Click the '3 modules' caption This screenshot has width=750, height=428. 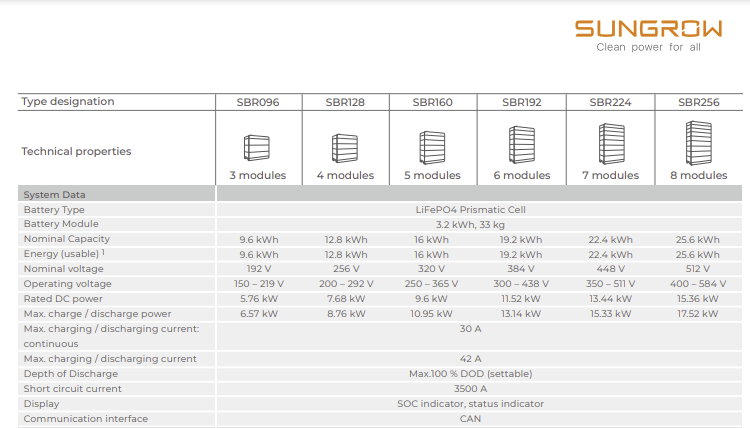[x=257, y=176]
